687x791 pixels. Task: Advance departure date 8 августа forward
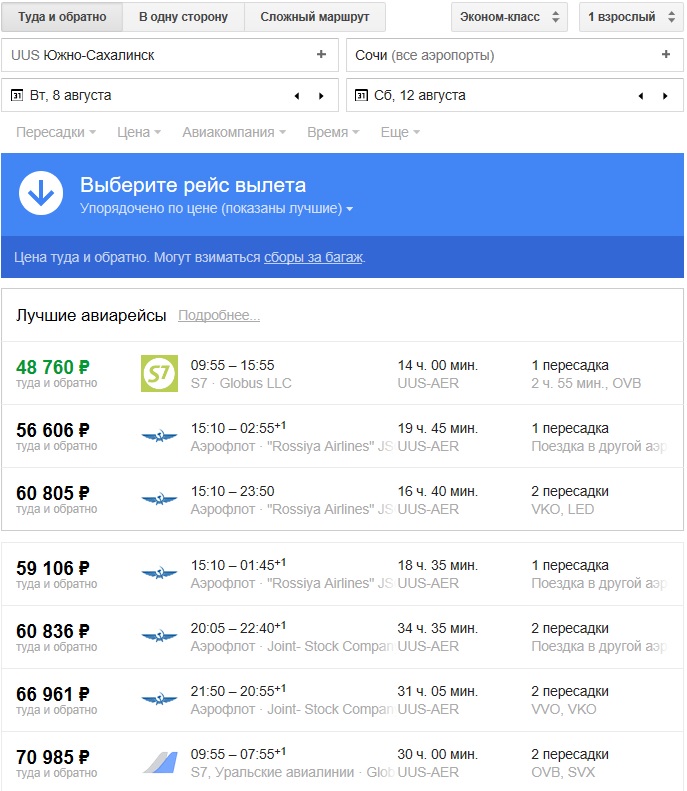pyautogui.click(x=321, y=96)
